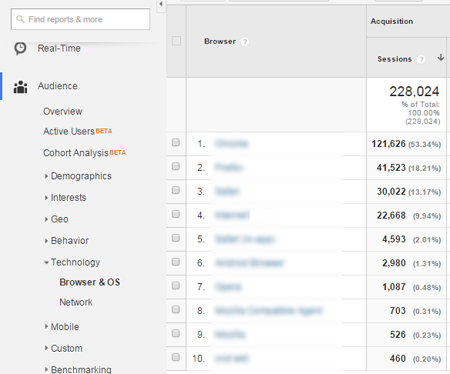Click the Real-Time clock icon
The image size is (450, 374).
(x=20, y=48)
